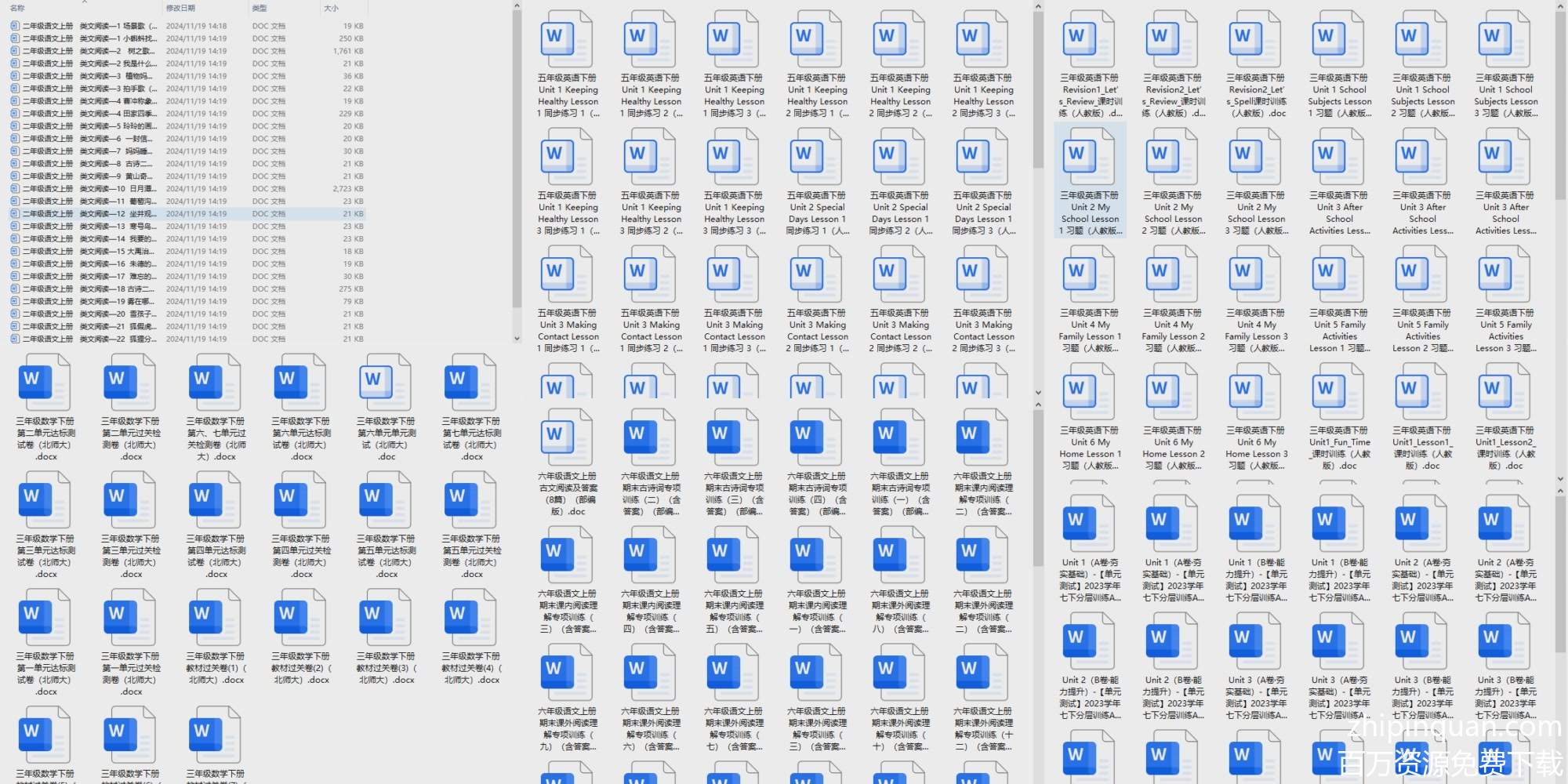Click Word icon for 第四单元达标测试卷
The height and width of the screenshot is (784, 1568).
[216, 499]
